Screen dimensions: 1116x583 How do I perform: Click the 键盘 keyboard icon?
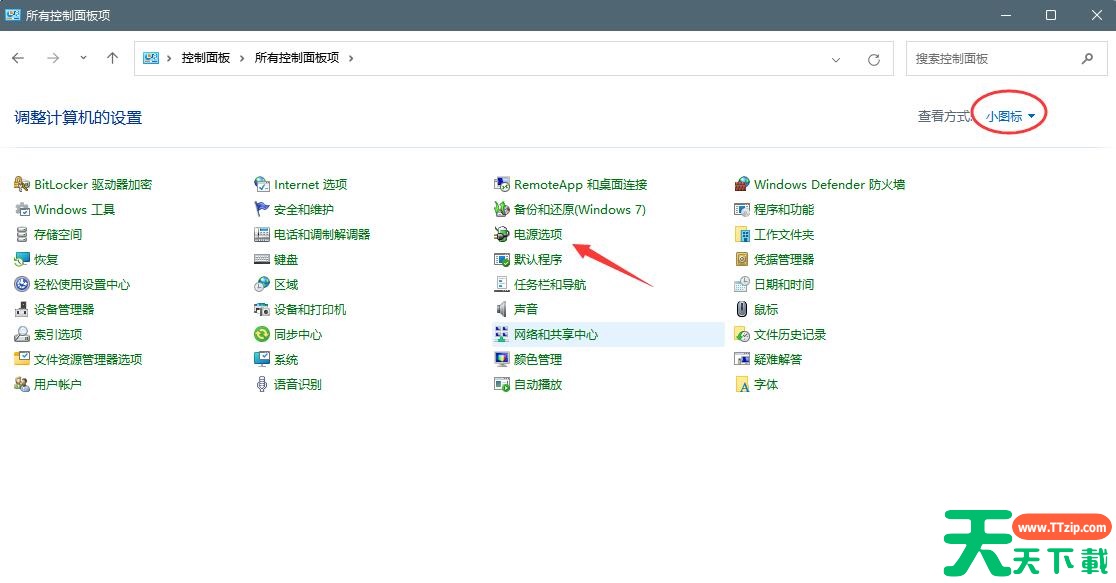(262, 259)
